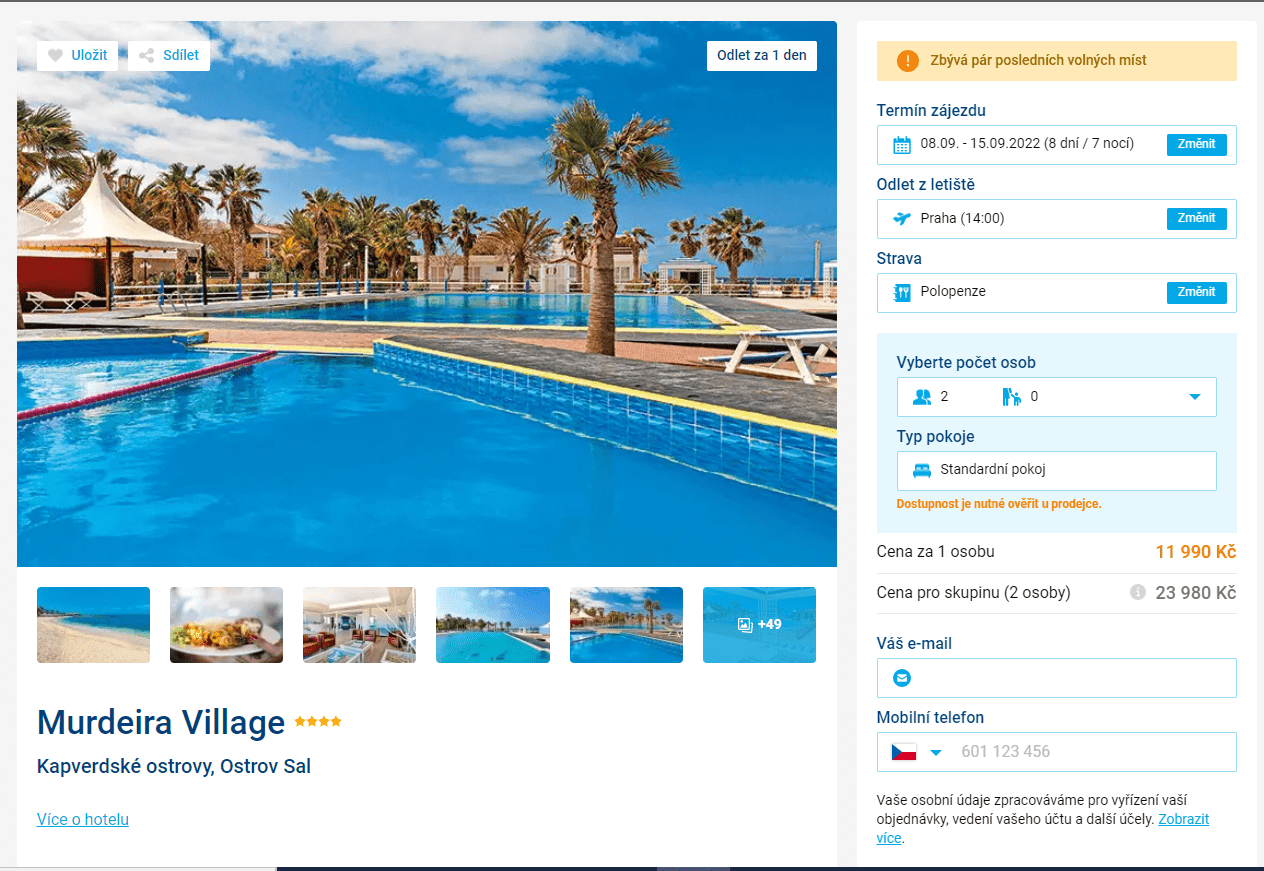Change meal plan using Změnit button
1264x871 pixels.
[x=1196, y=292]
